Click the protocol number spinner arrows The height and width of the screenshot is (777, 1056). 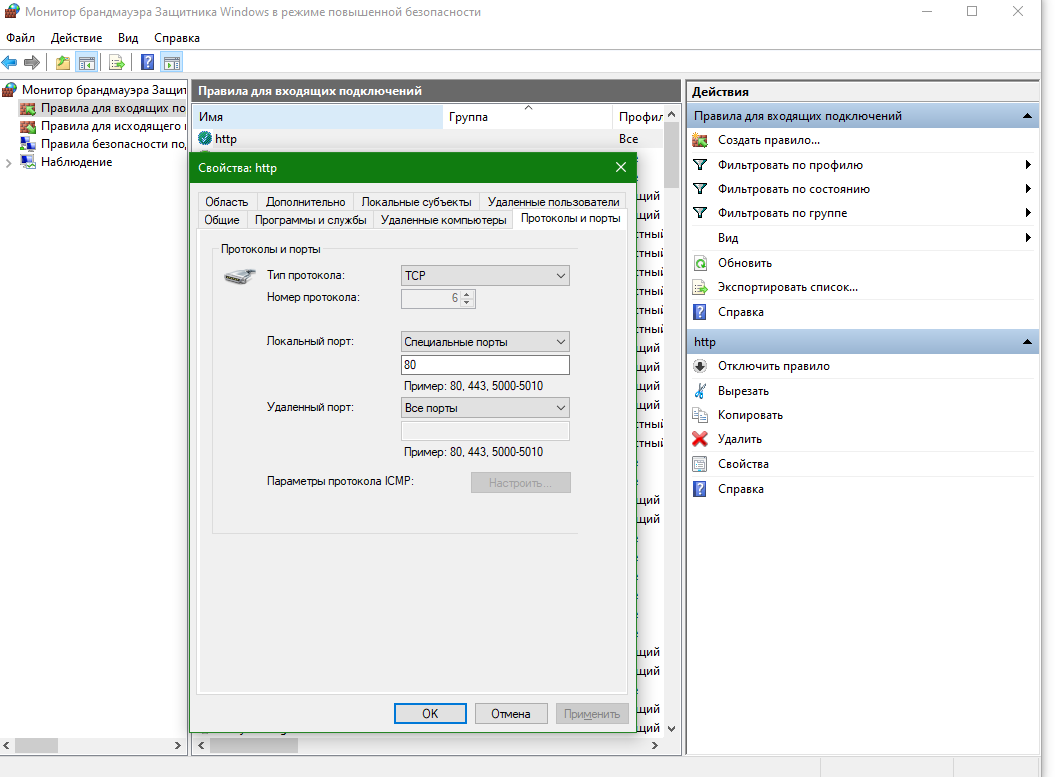pyautogui.click(x=467, y=298)
